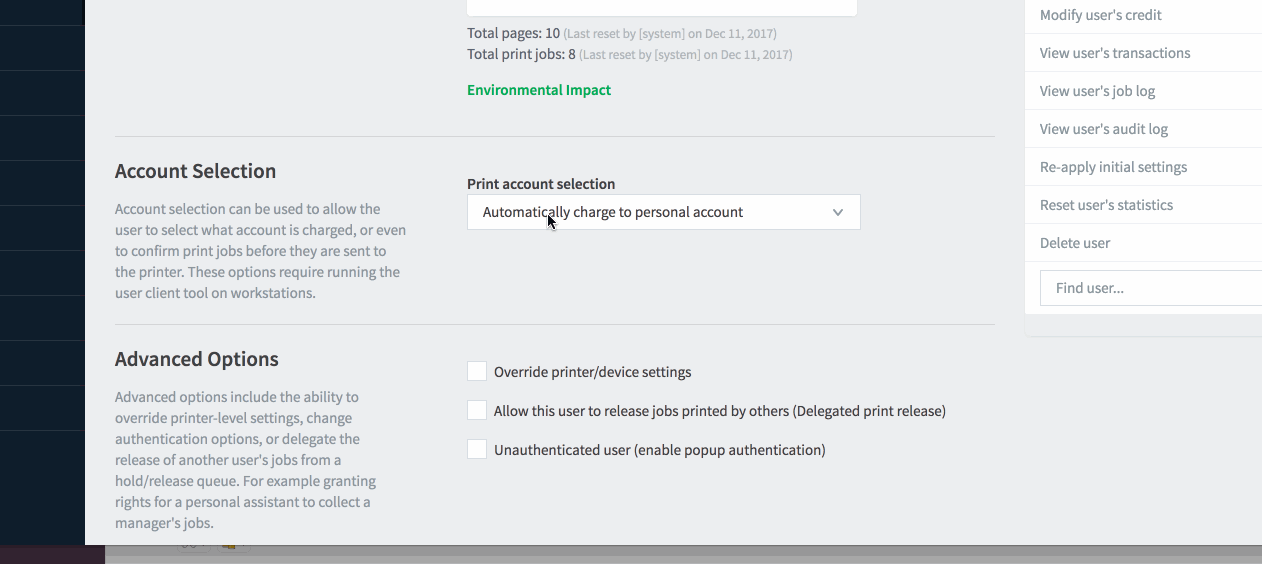Click Reset user's statistics
The image size is (1262, 564).
pos(1106,205)
